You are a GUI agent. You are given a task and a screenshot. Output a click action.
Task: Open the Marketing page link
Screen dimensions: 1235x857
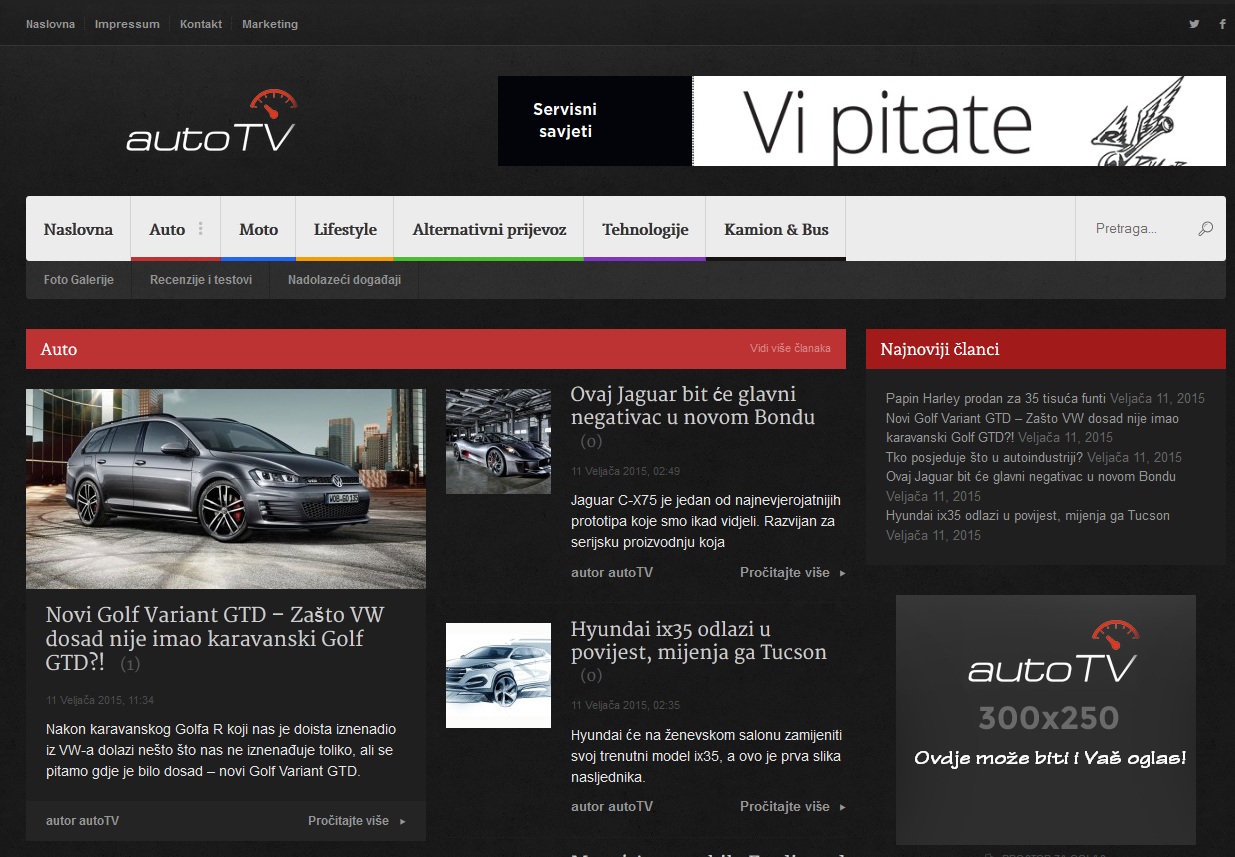tap(270, 24)
